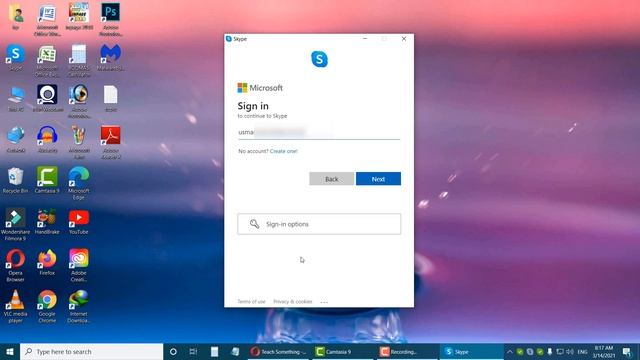Screen dimensions: 640x360
Task: Open Terms of use link
Action: (251, 302)
